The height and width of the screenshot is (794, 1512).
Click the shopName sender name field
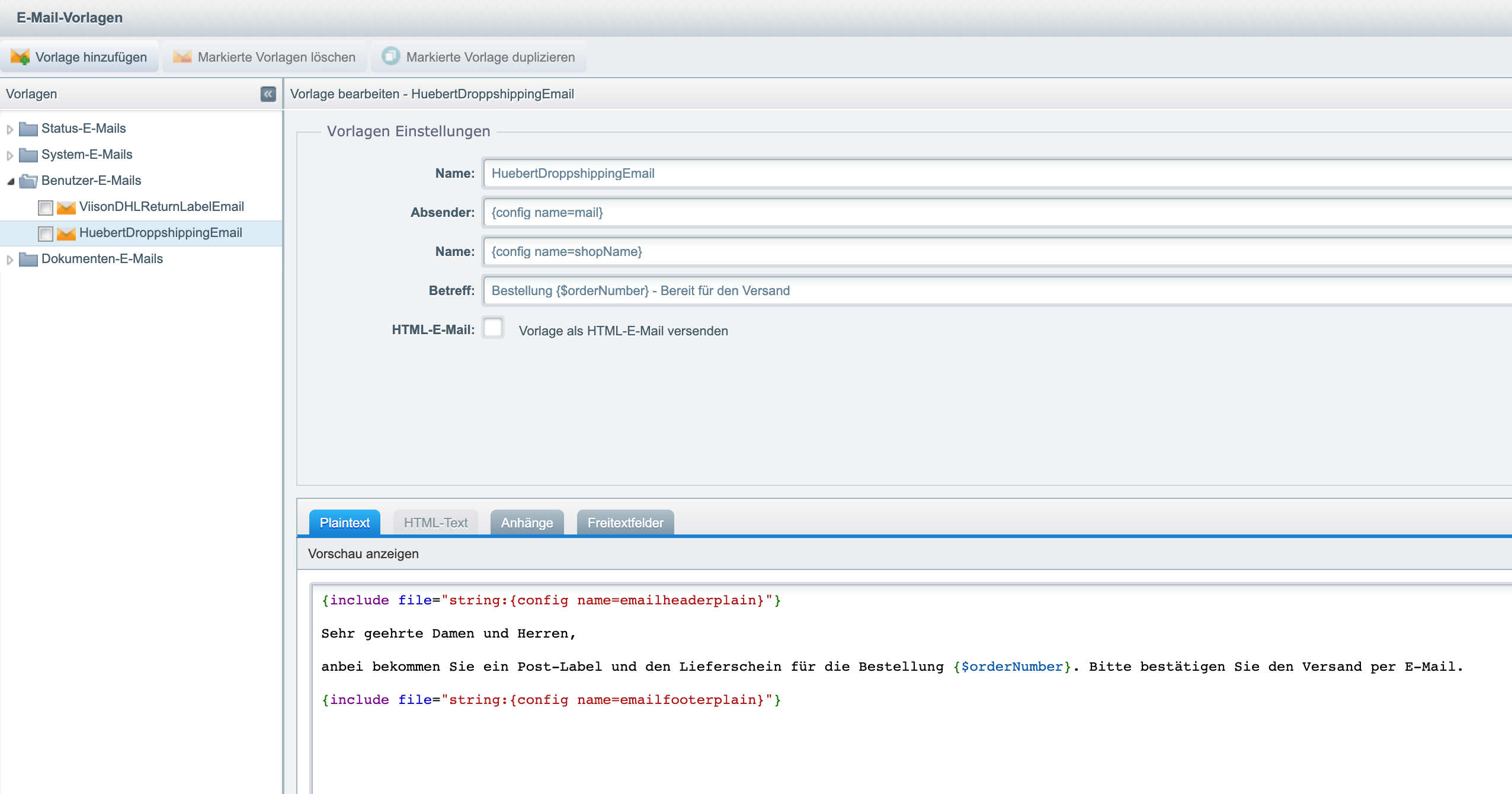(x=997, y=251)
